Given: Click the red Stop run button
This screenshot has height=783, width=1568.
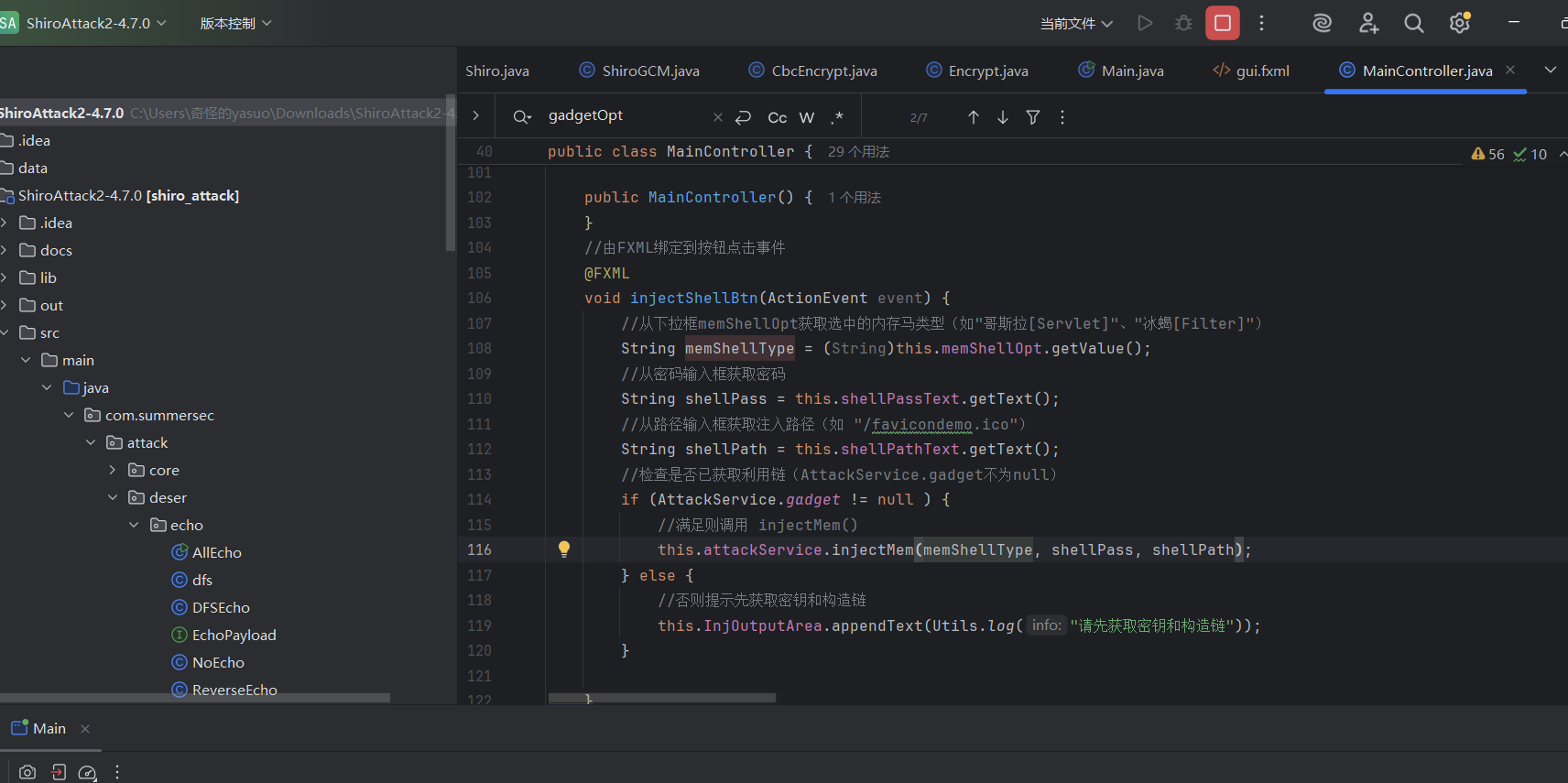Looking at the screenshot, I should pos(1222,24).
